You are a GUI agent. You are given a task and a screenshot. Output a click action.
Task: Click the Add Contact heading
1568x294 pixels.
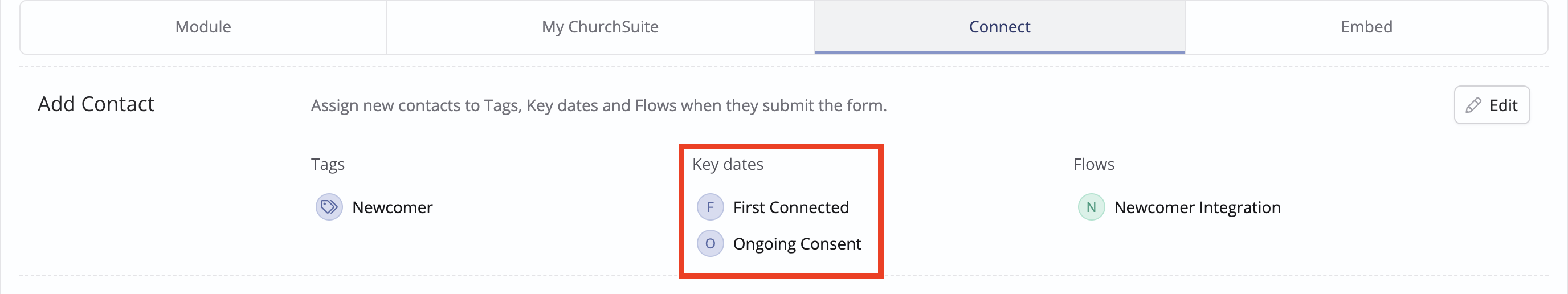[x=96, y=104]
